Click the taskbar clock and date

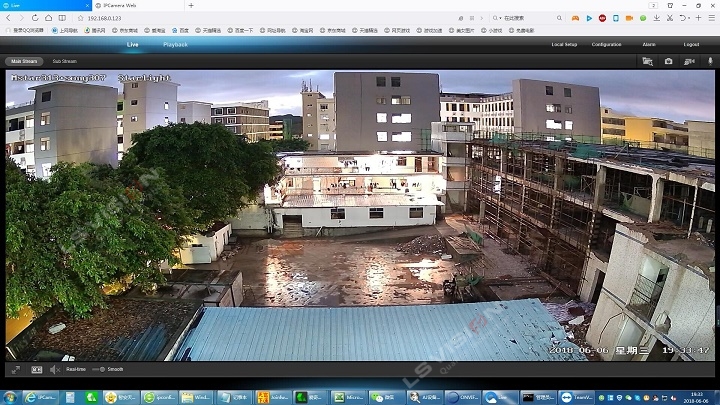coord(697,397)
